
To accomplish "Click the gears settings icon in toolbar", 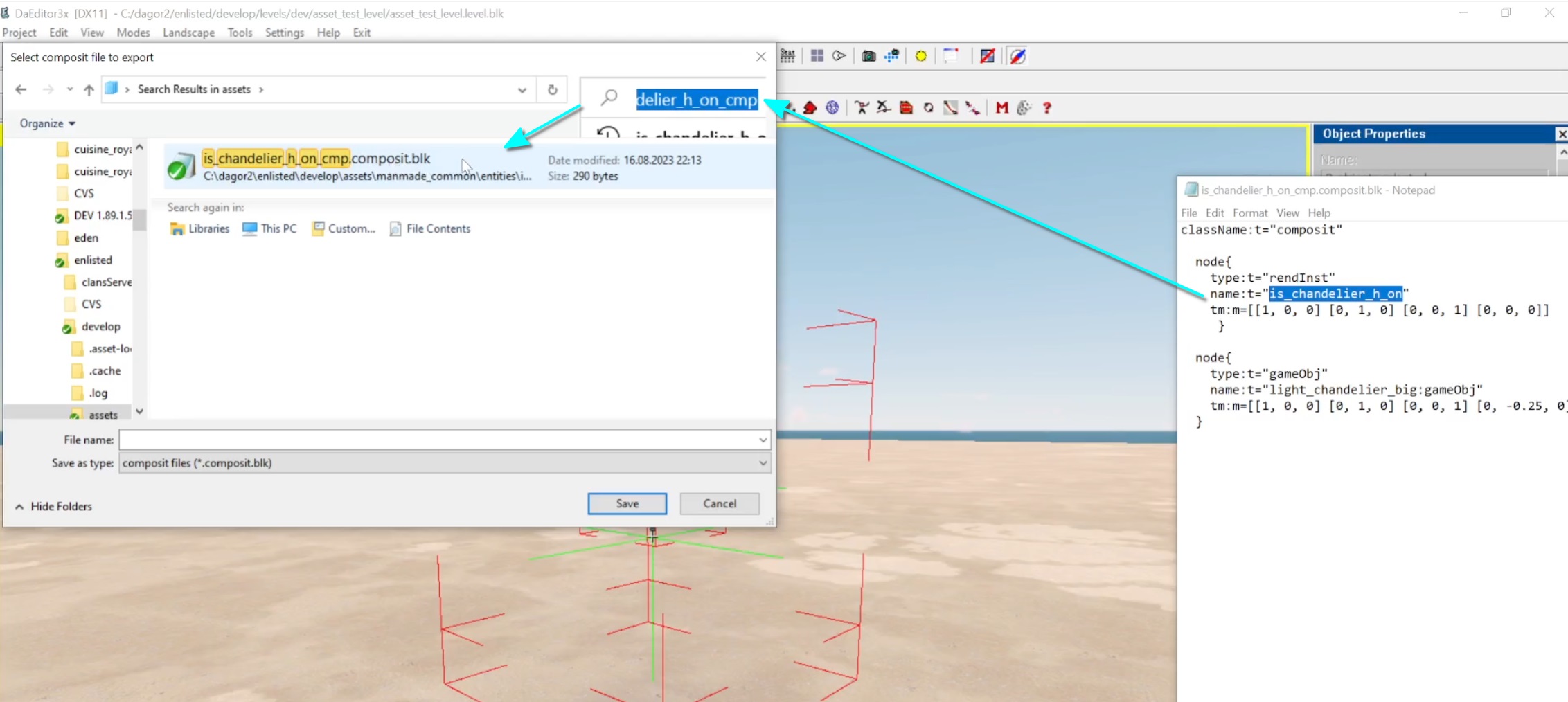I will (x=1024, y=108).
